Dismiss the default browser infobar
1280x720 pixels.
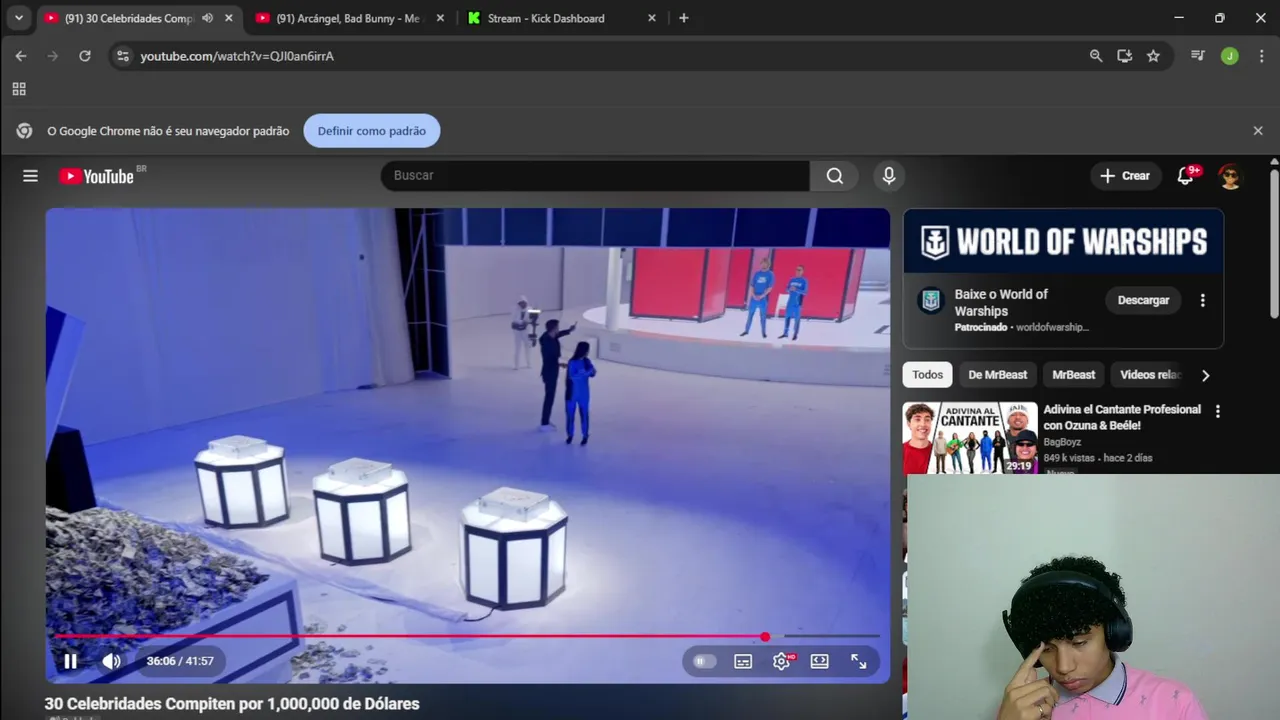pyautogui.click(x=1258, y=131)
